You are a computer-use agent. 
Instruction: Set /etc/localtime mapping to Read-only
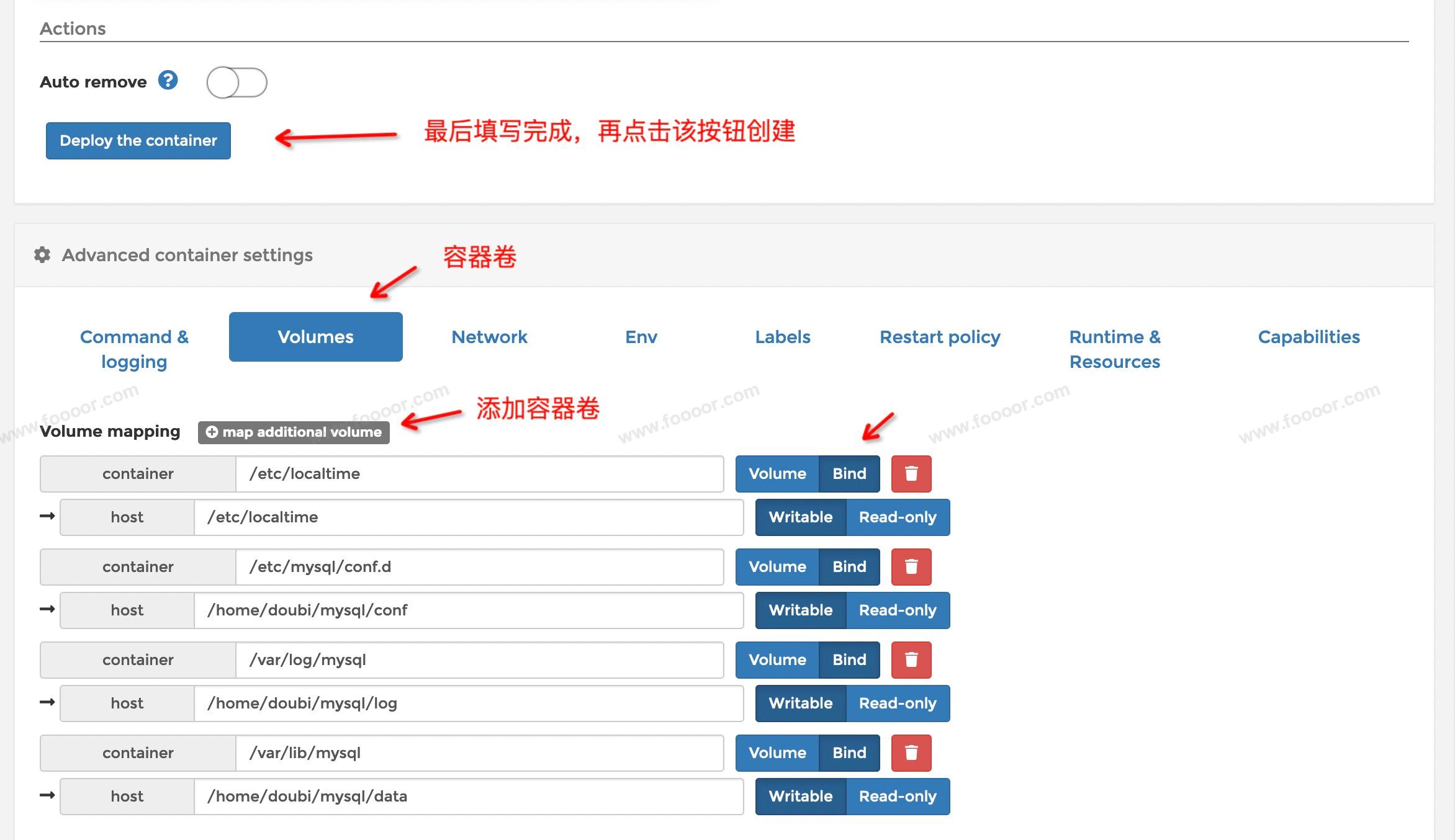pos(897,517)
